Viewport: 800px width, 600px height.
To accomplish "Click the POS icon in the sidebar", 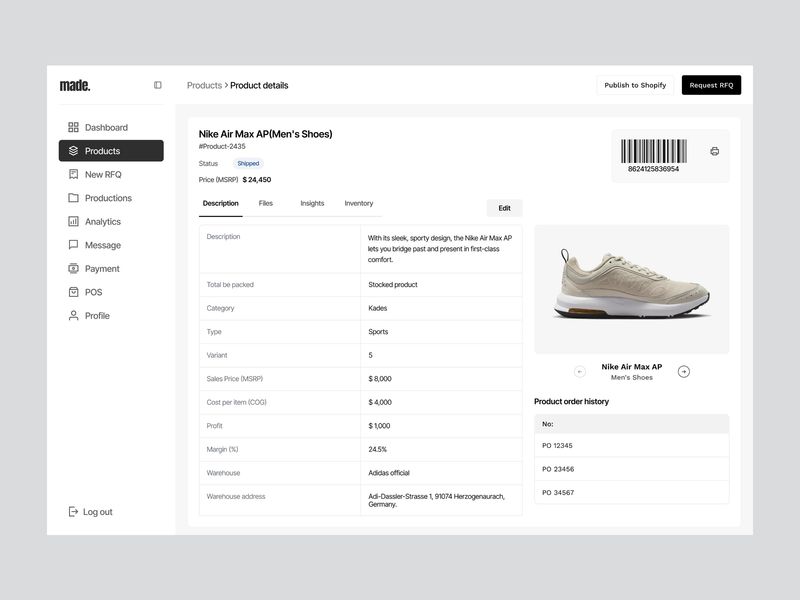I will [x=73, y=292].
